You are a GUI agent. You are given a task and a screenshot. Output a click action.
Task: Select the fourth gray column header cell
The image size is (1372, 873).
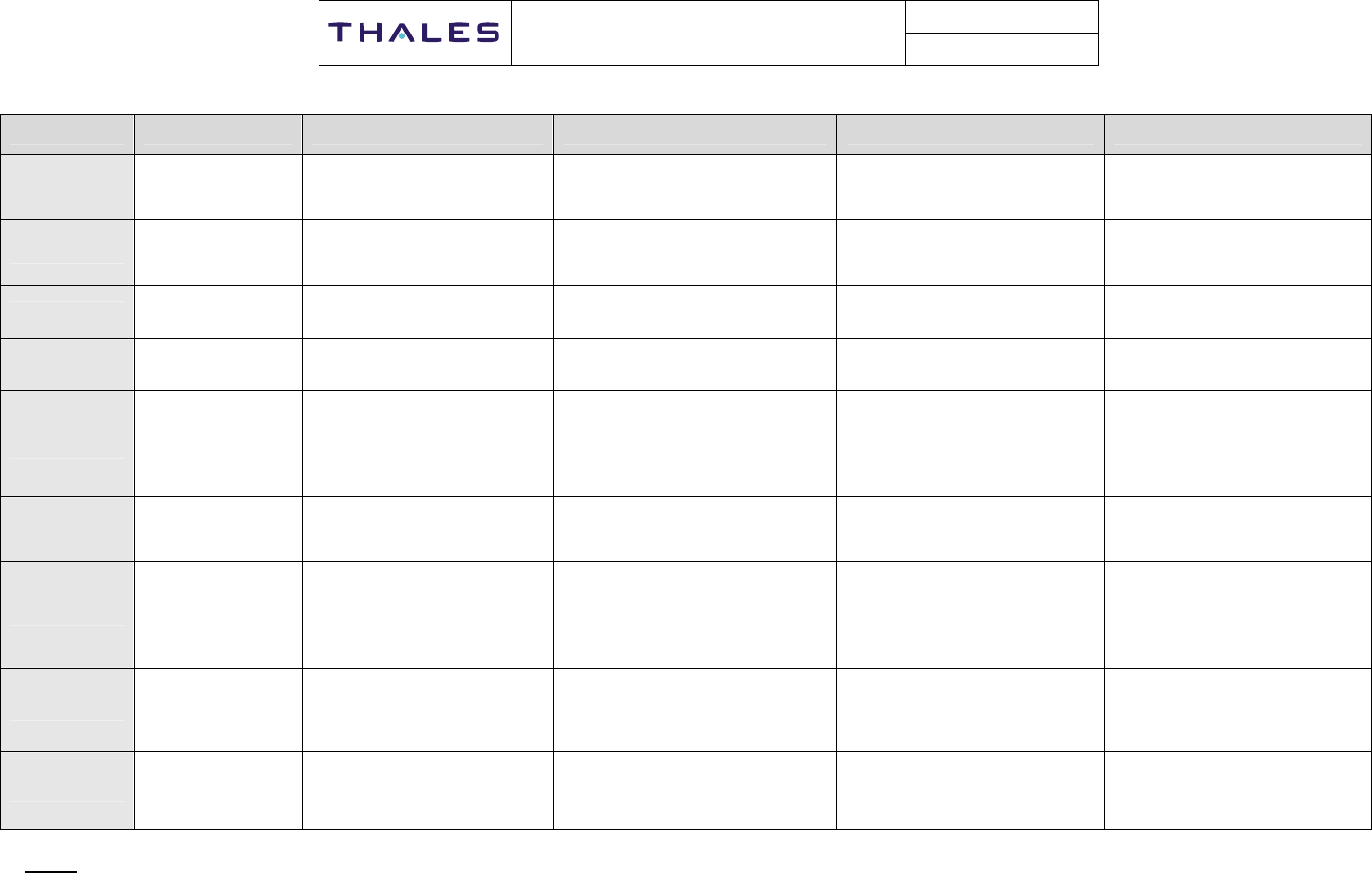[695, 134]
